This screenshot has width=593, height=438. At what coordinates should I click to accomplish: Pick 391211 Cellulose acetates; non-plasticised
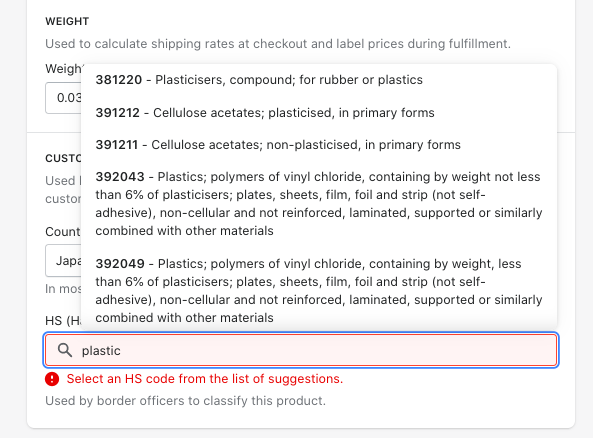point(319,145)
